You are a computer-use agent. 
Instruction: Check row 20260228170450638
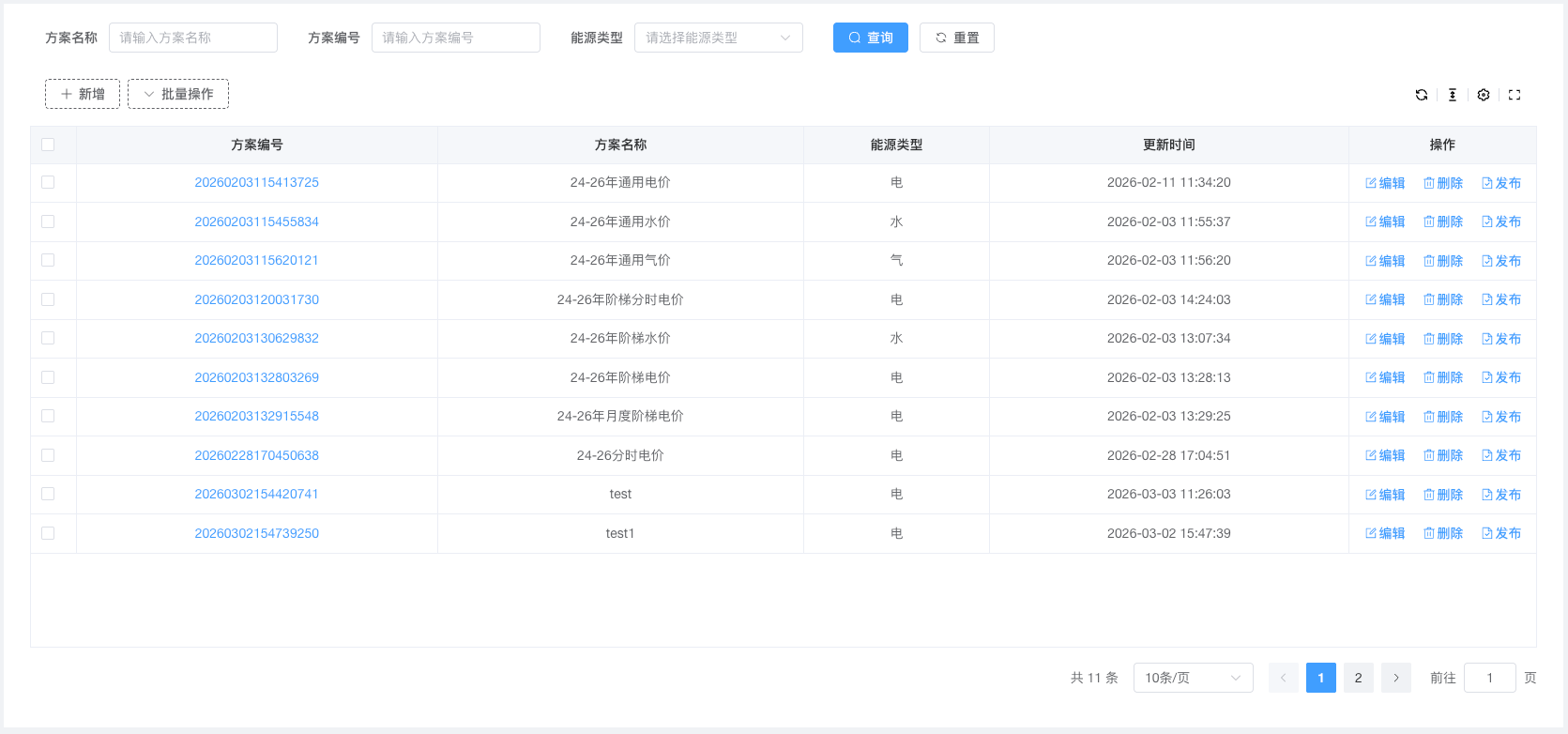point(48,455)
